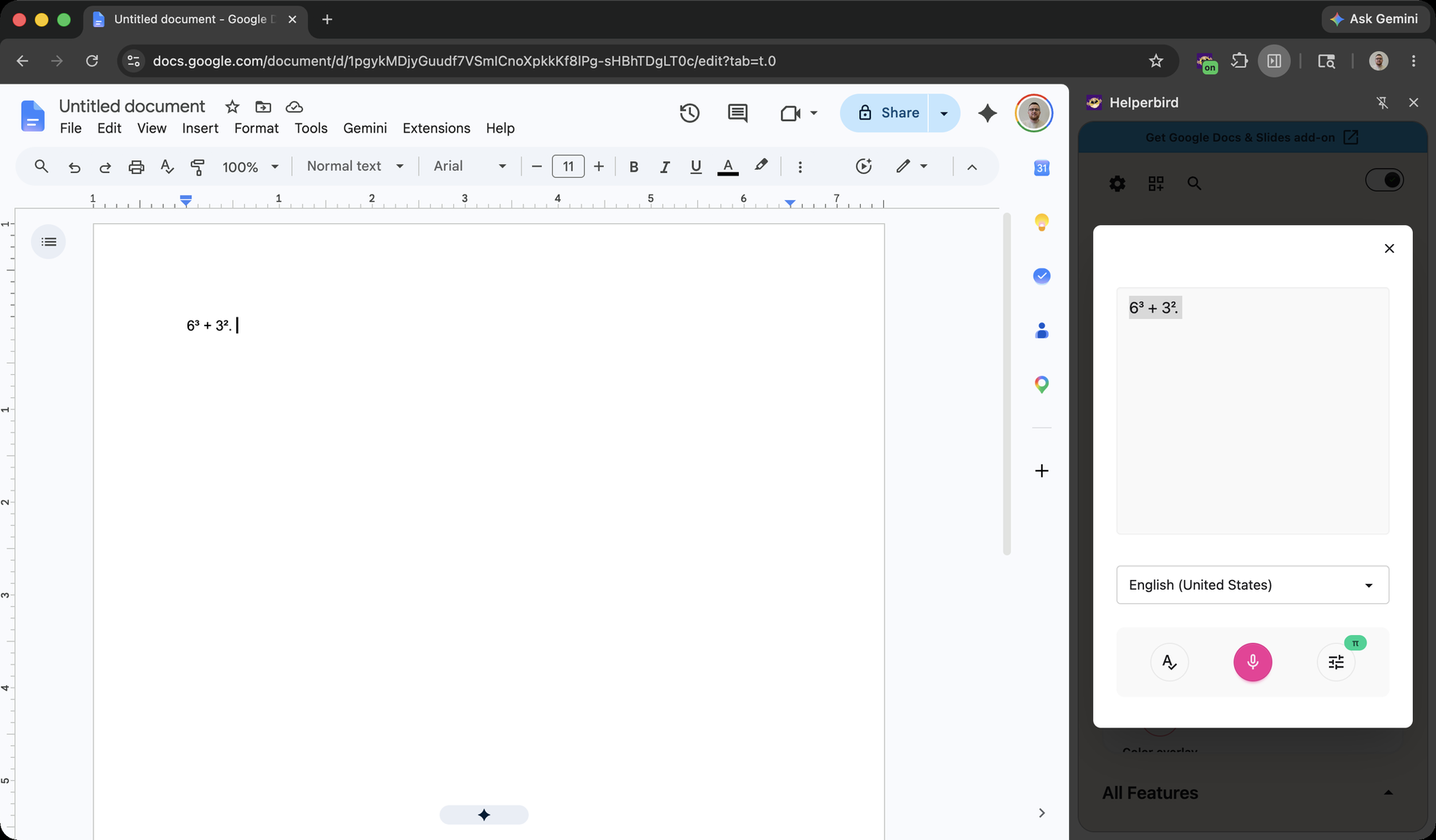
Task: Activate the paint format tool
Action: (x=197, y=167)
